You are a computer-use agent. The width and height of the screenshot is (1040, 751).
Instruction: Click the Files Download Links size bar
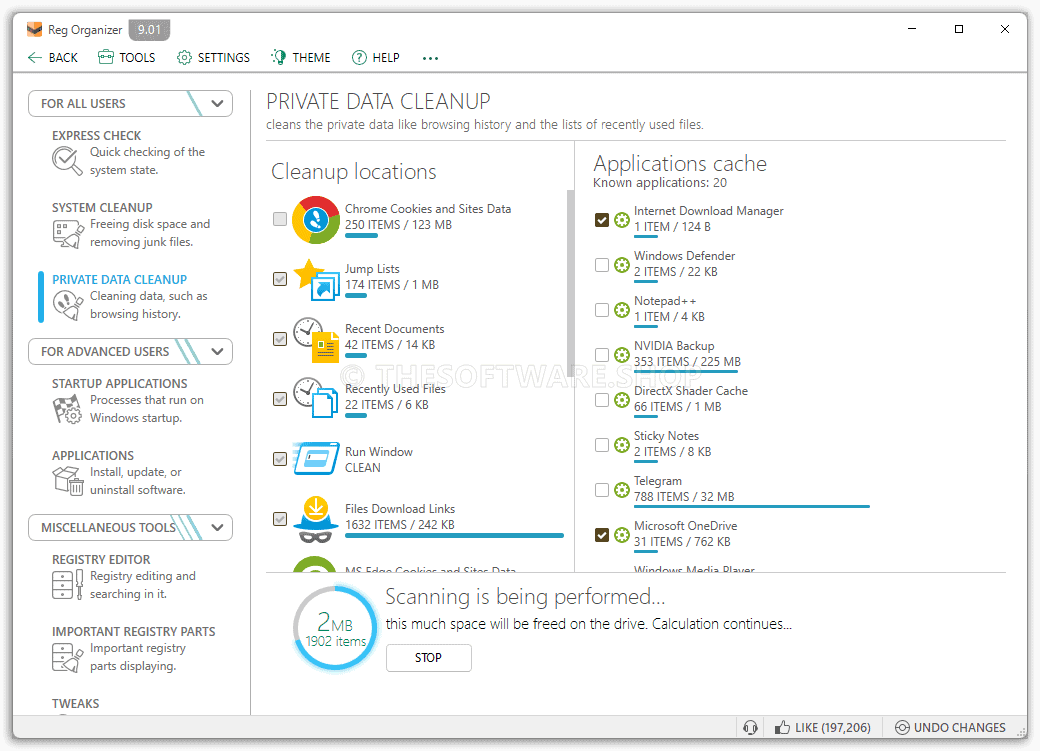coord(454,535)
